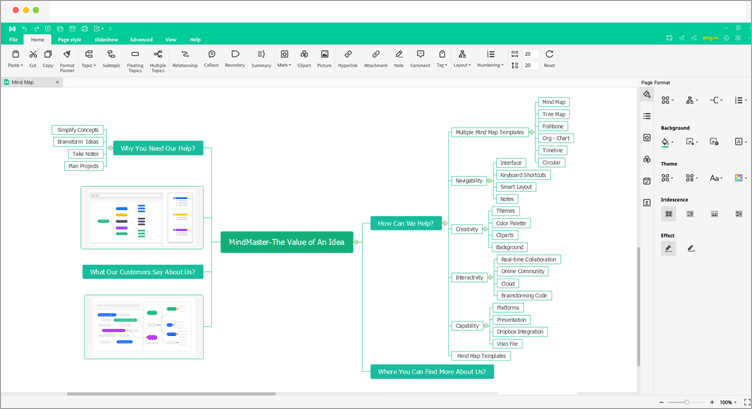Add a Hyperlink to the topic
Image resolution: width=752 pixels, height=409 pixels.
tap(348, 58)
